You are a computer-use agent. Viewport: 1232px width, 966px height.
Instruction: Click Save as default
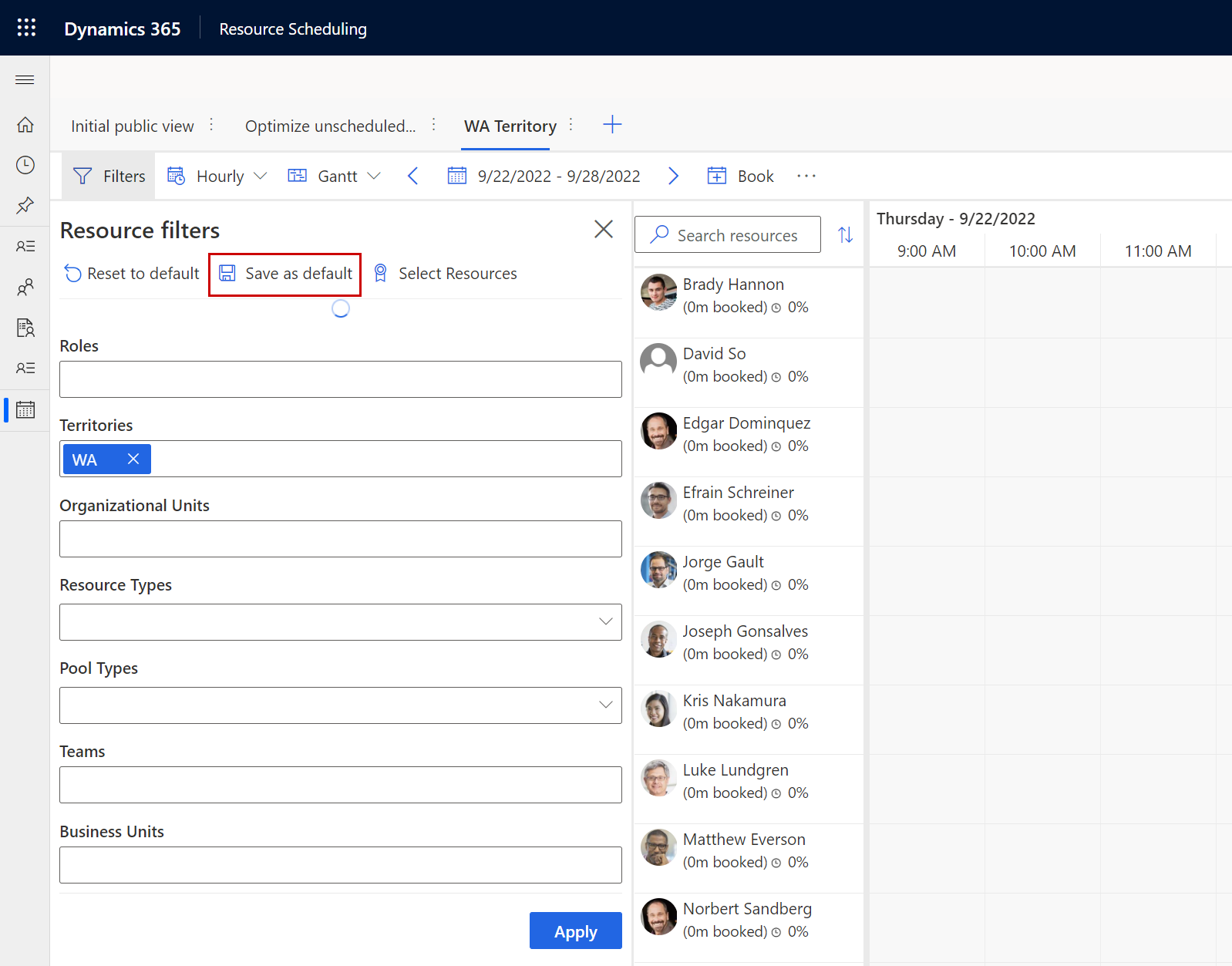click(x=286, y=274)
